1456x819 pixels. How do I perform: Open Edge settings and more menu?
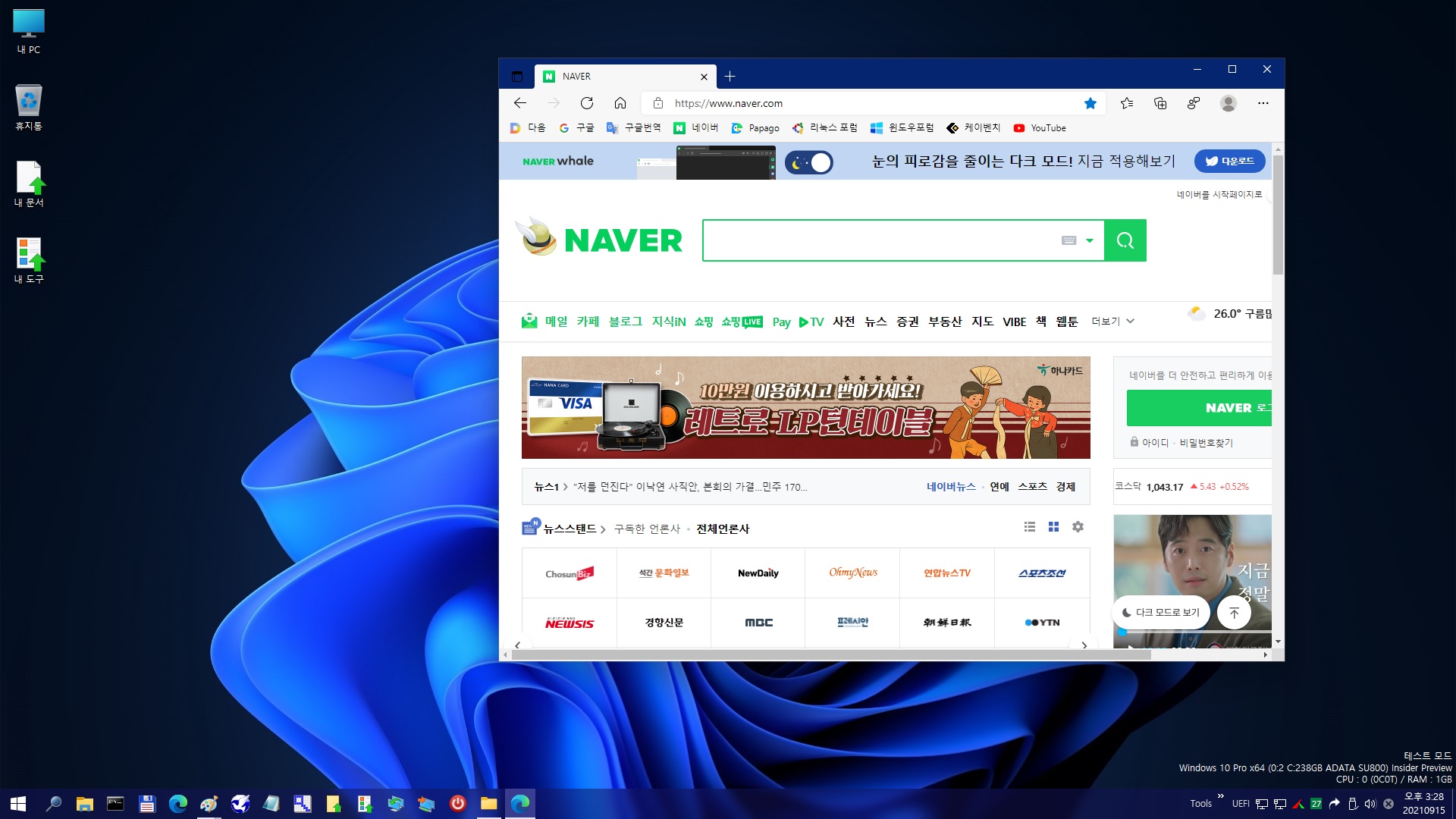click(1263, 103)
